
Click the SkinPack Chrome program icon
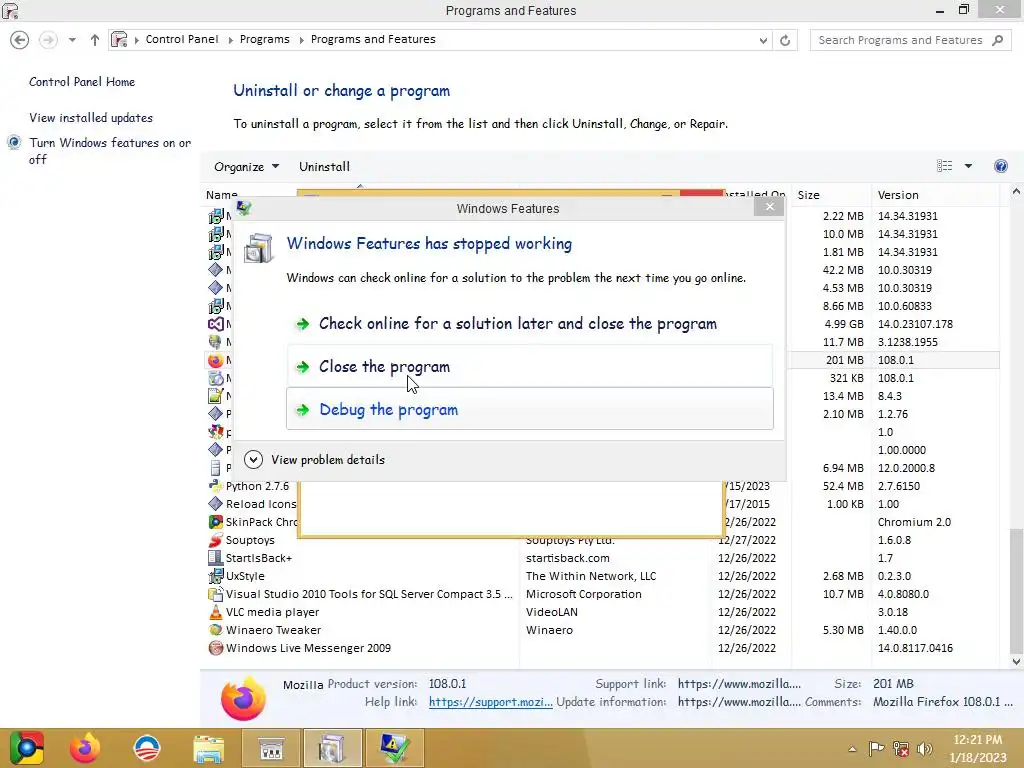(x=216, y=522)
